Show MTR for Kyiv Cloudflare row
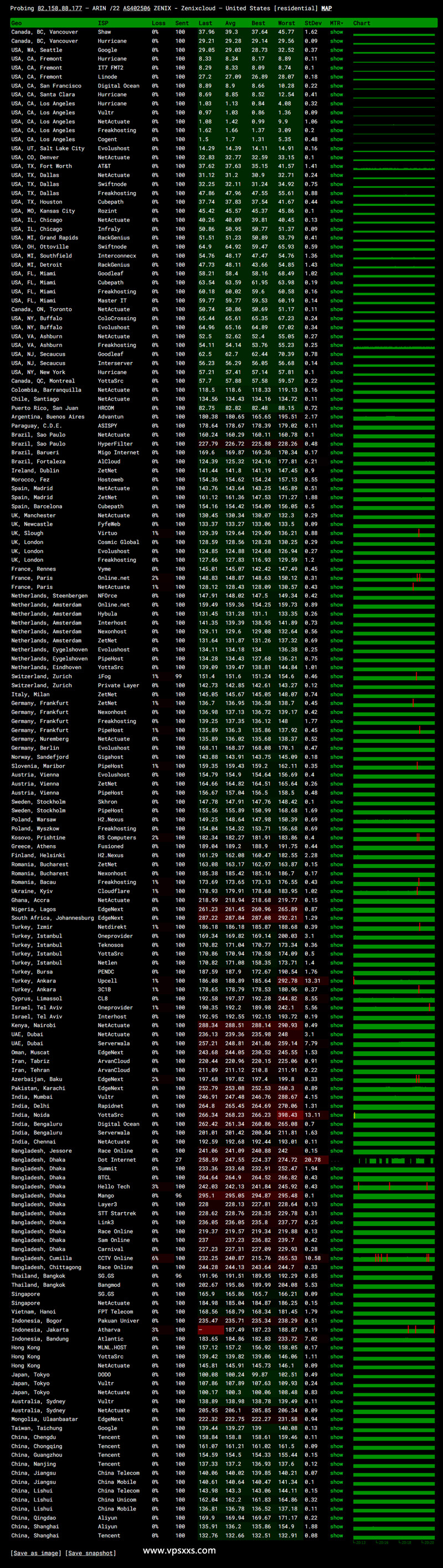The height and width of the screenshot is (1568, 443). (x=336, y=891)
